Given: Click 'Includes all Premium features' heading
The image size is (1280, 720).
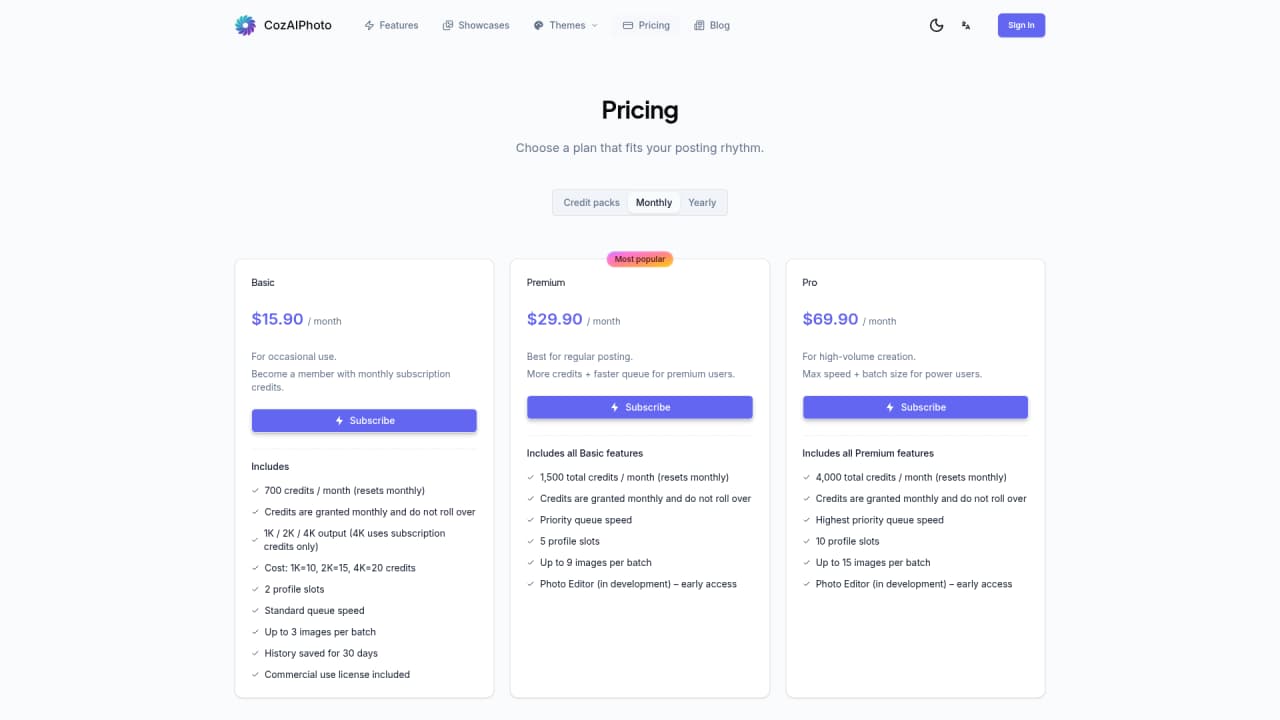Looking at the screenshot, I should click(x=868, y=453).
